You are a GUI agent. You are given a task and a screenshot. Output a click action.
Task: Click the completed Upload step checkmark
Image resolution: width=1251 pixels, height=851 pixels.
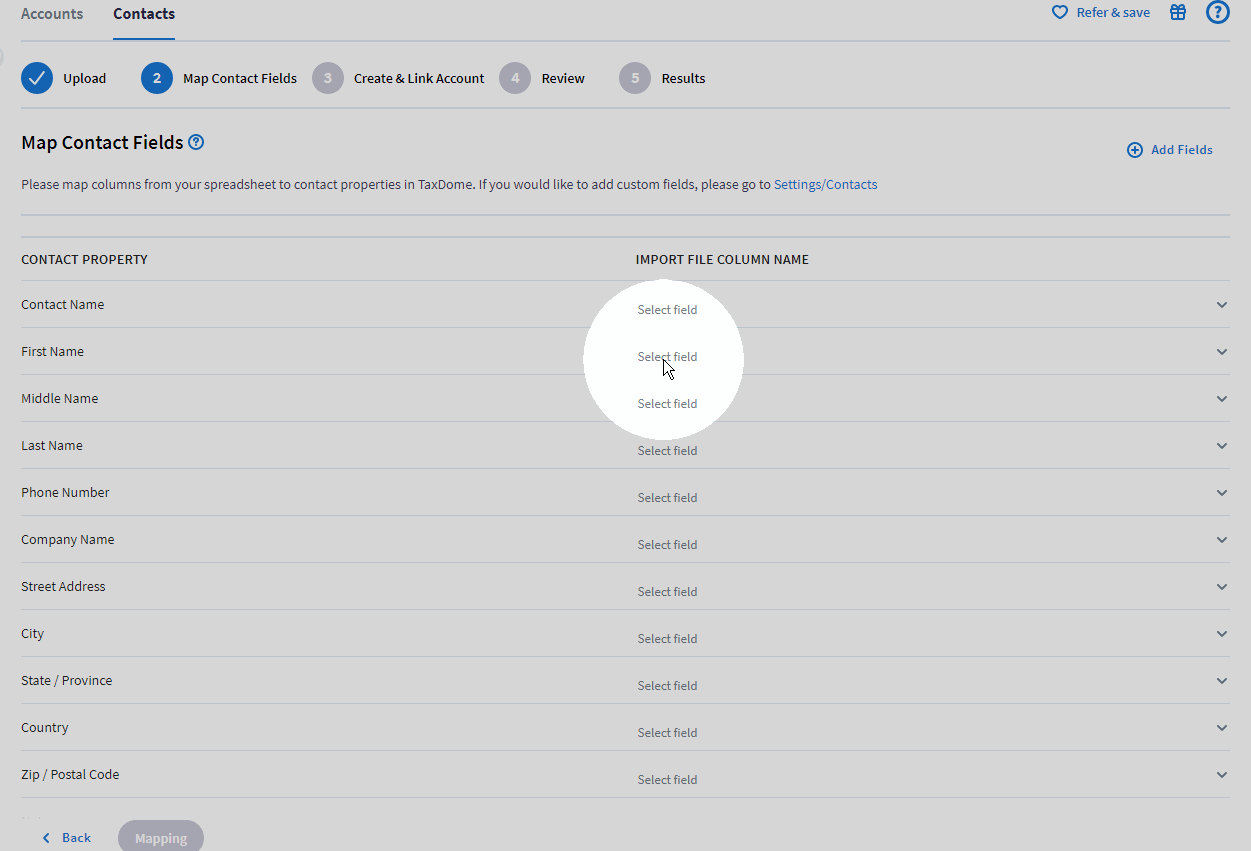tap(36, 77)
